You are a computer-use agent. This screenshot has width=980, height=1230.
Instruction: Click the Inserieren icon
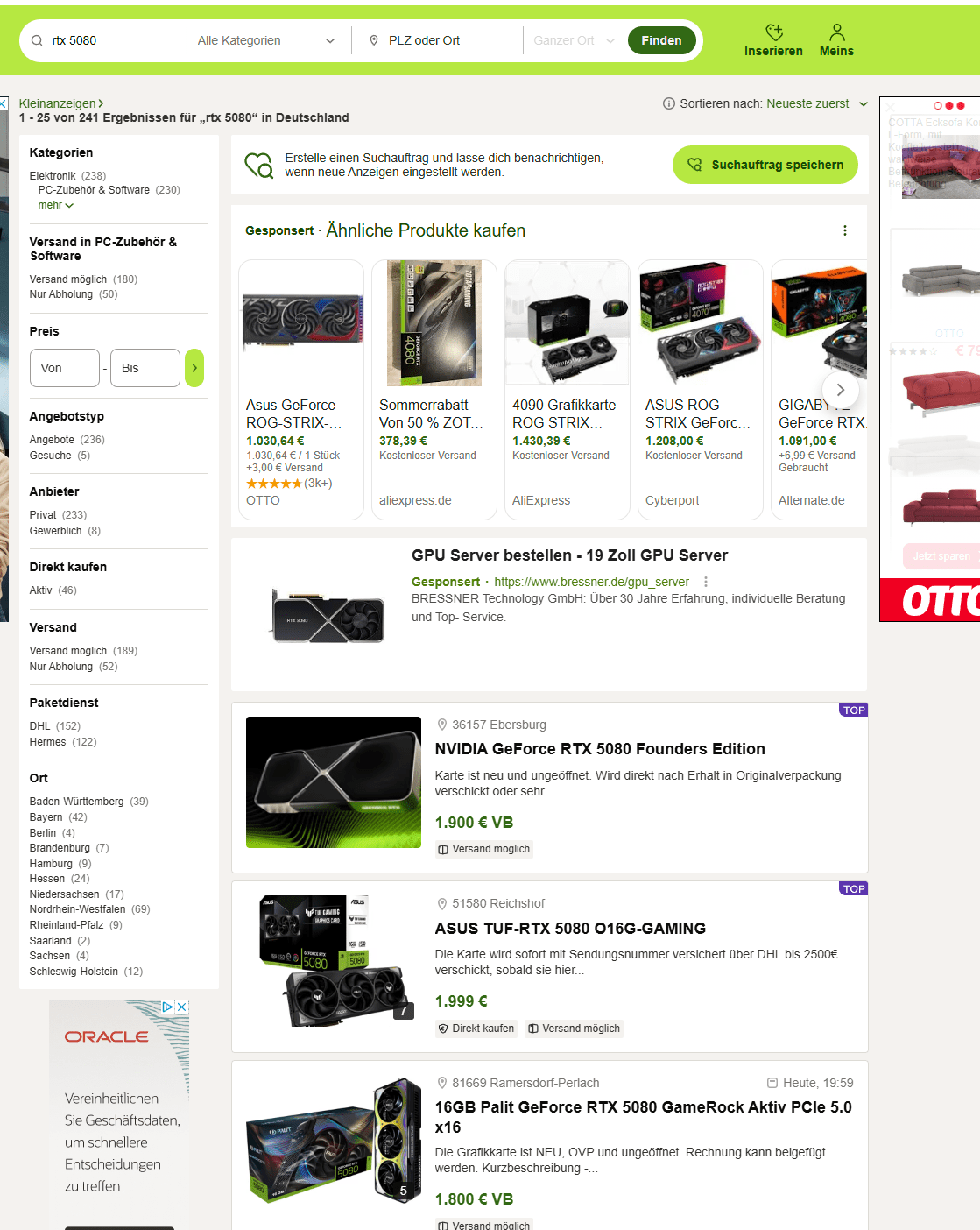[774, 32]
